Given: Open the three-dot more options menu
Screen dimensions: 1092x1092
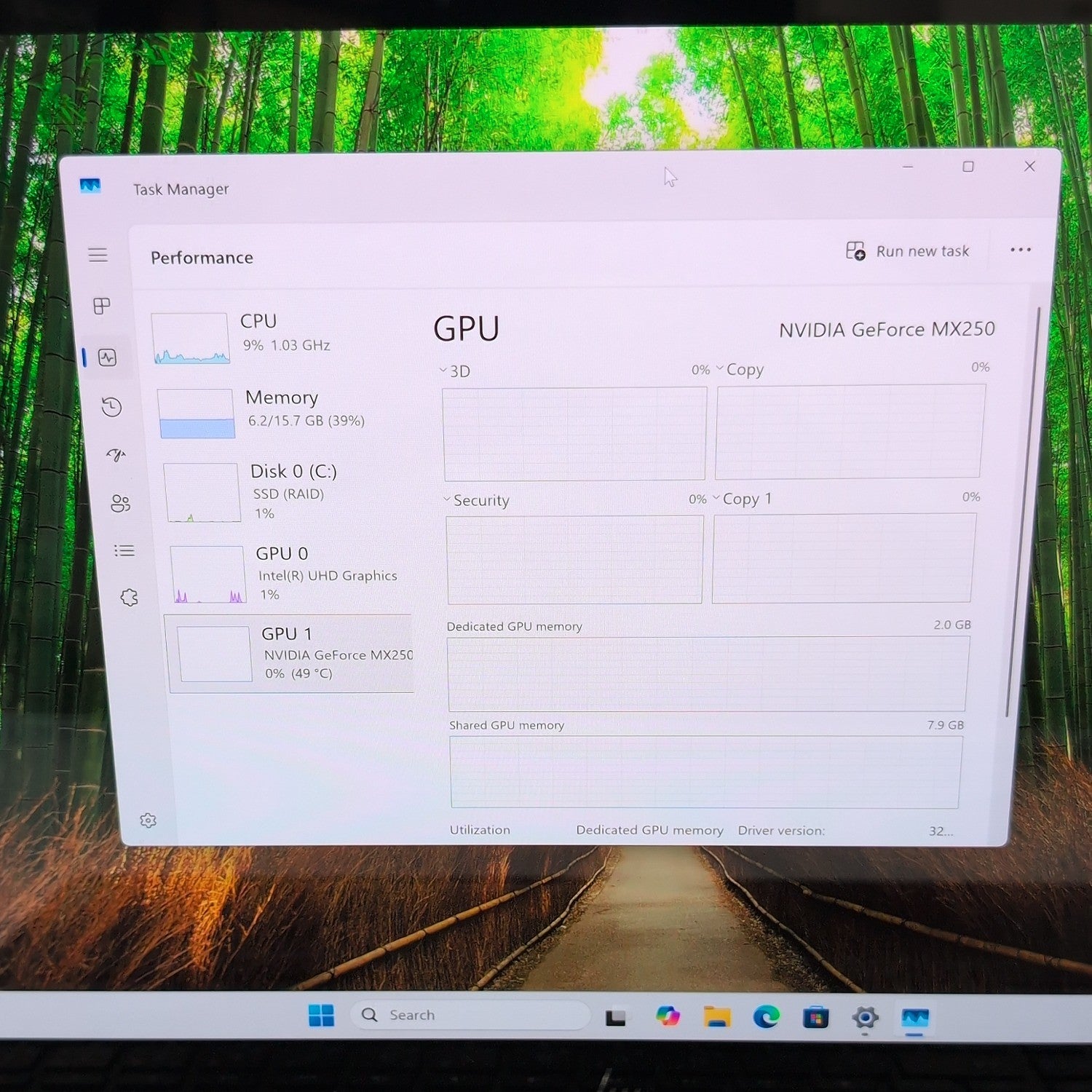Looking at the screenshot, I should pyautogui.click(x=1021, y=250).
